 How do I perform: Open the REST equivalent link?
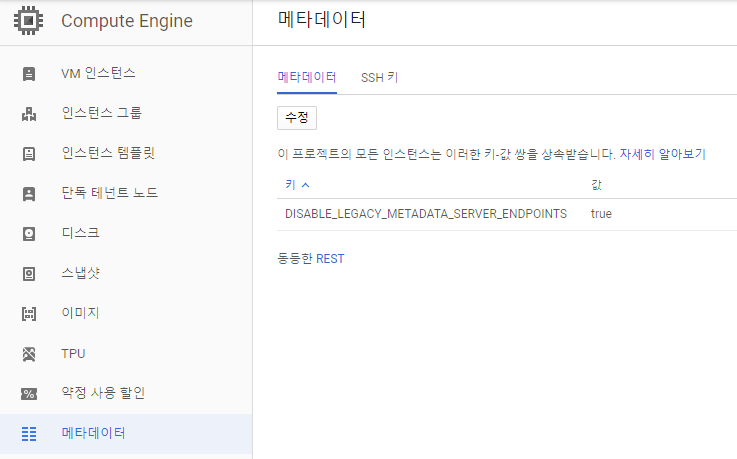pyautogui.click(x=330, y=259)
